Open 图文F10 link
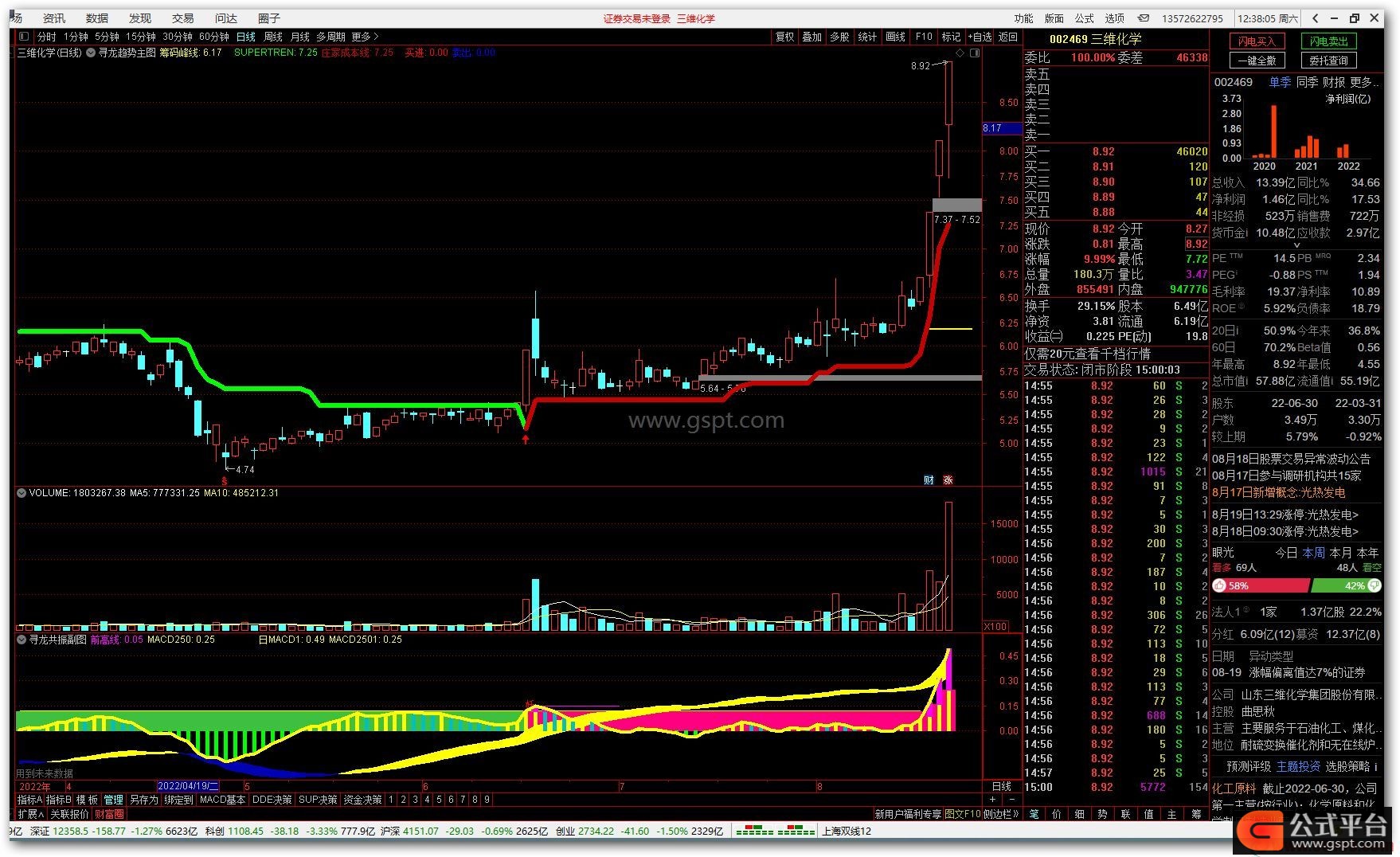This screenshot has height=857, width=1400. coord(962,814)
